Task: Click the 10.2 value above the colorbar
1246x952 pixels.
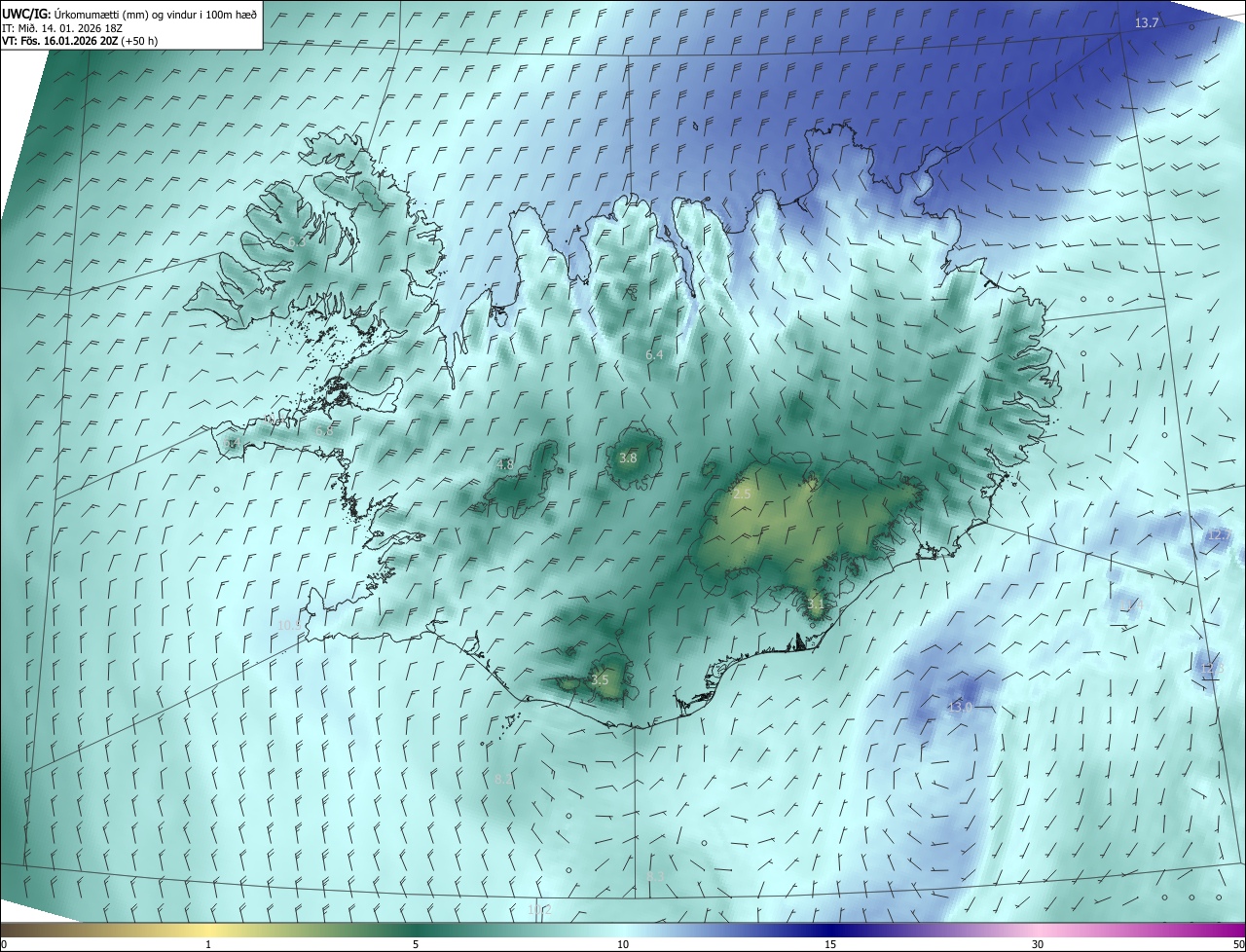Action: (539, 910)
